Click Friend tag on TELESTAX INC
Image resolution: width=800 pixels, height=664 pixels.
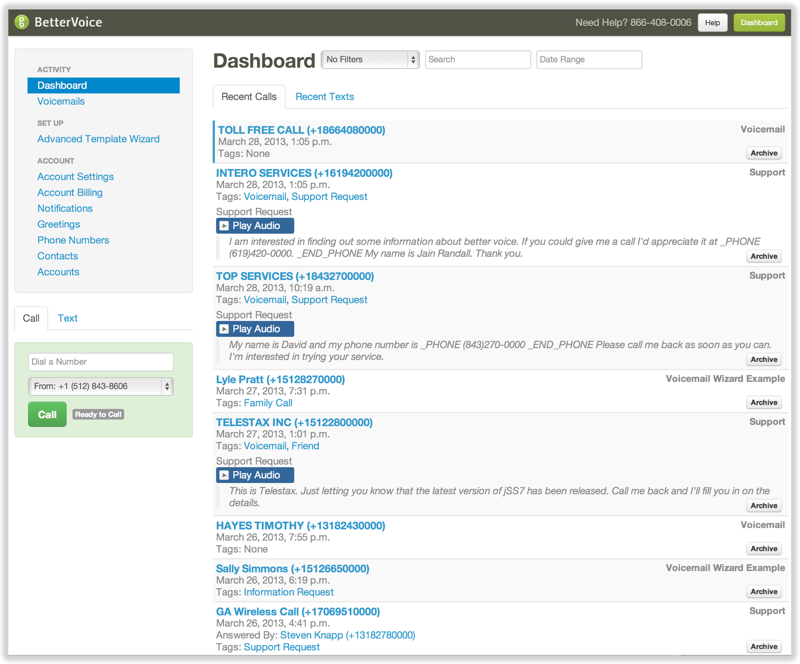click(x=305, y=446)
